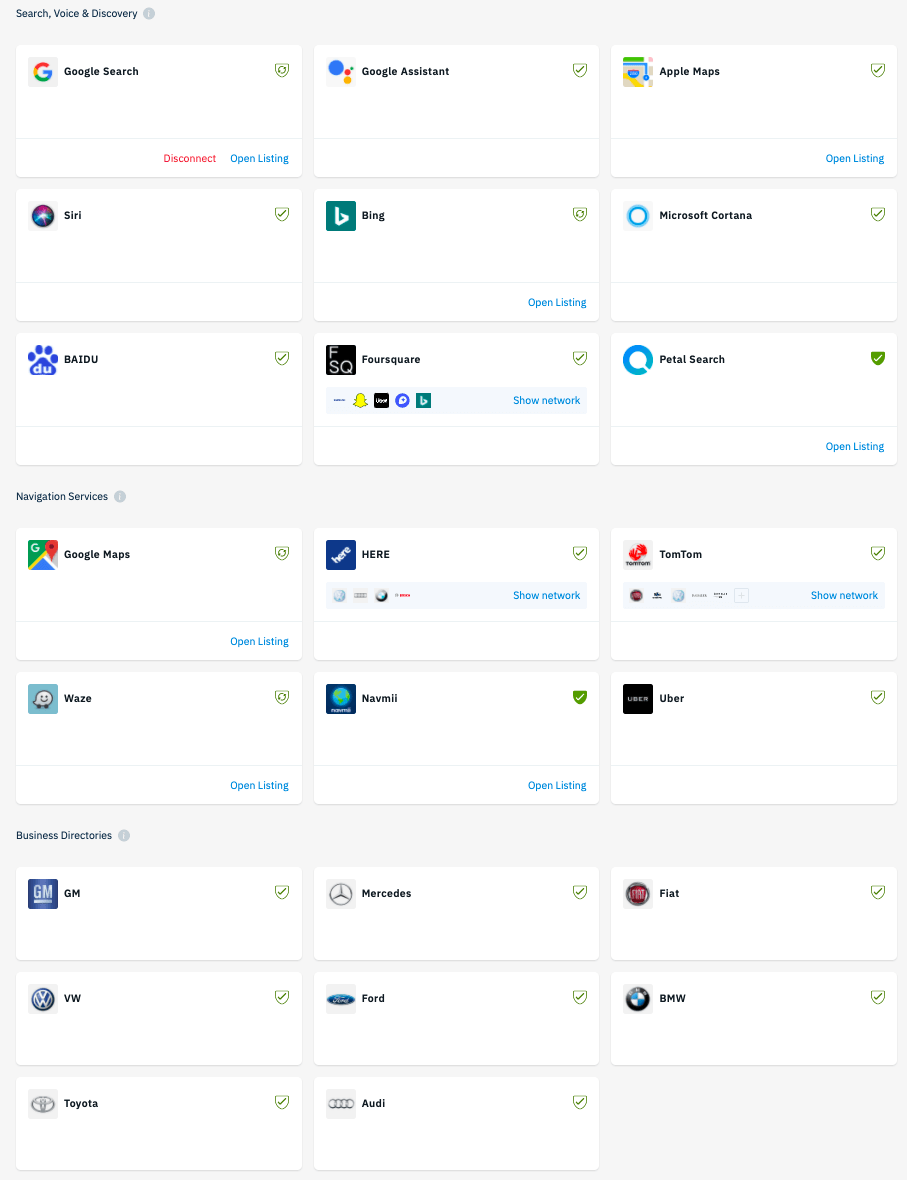The image size is (907, 1180).
Task: Click the BMW roundel logo icon
Action: click(x=638, y=999)
